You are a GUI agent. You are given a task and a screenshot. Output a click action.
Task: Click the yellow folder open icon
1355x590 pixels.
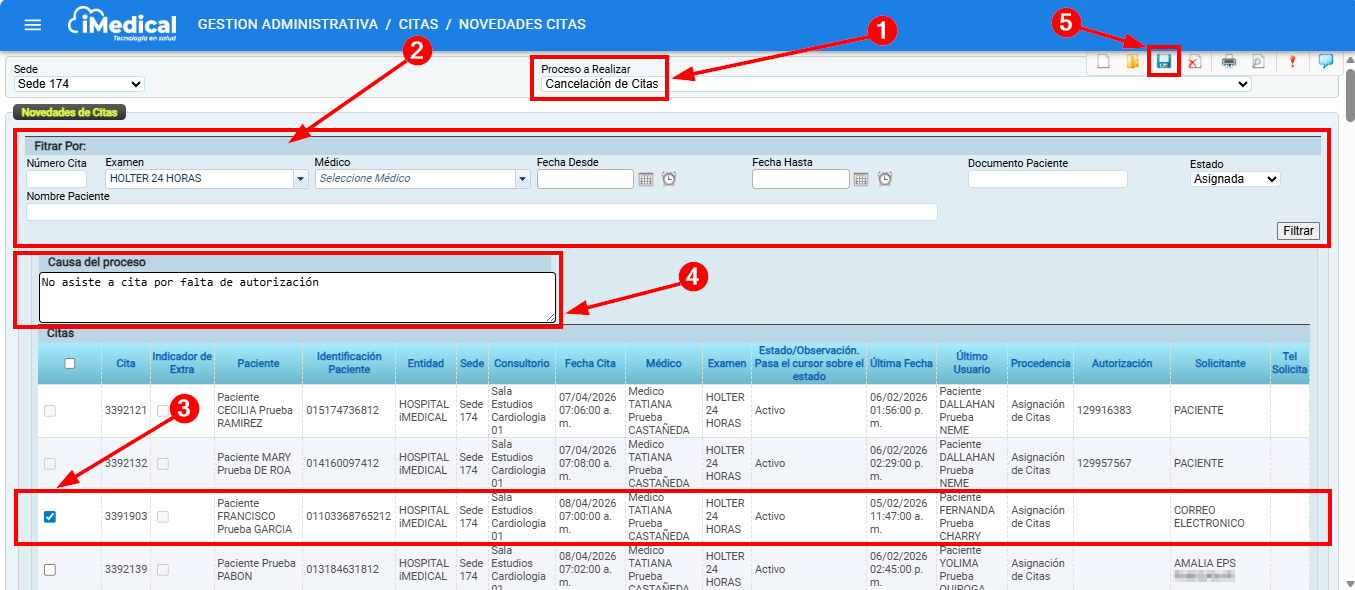coord(1132,62)
